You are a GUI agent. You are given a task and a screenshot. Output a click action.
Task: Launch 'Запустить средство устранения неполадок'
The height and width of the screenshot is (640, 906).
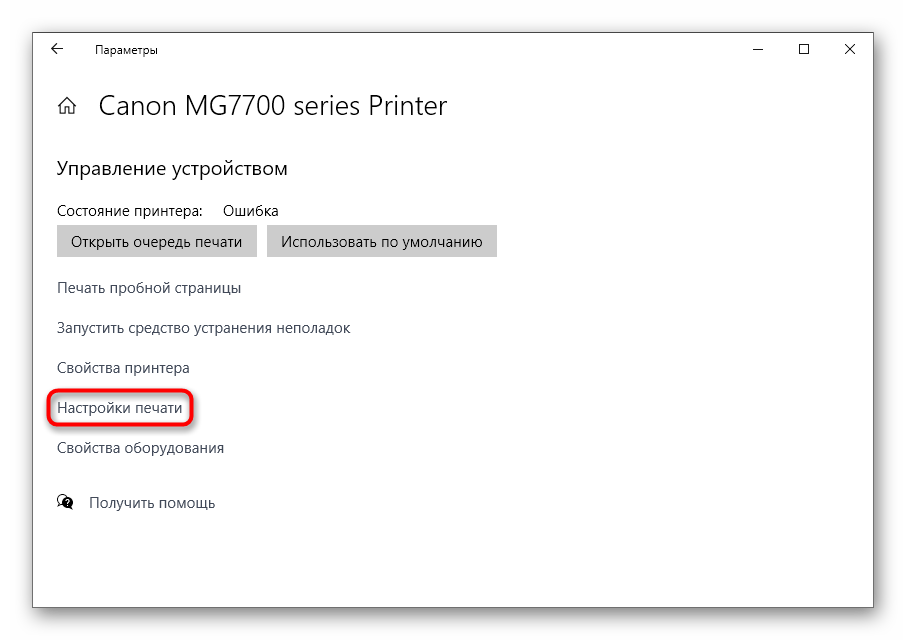tap(203, 328)
